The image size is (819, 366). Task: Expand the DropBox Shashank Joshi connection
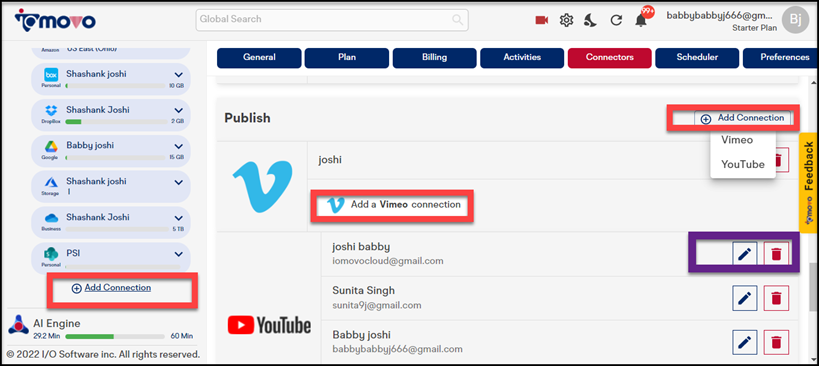179,111
